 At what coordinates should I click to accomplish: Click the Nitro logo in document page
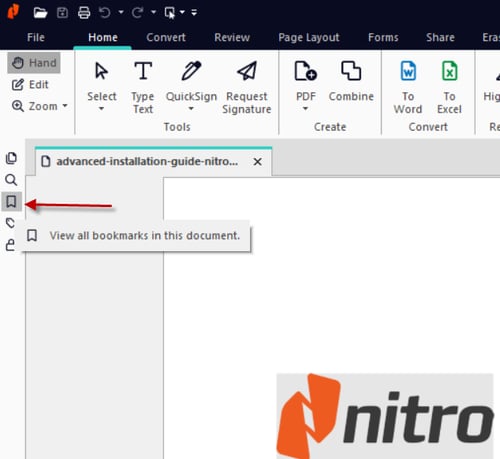tap(385, 416)
